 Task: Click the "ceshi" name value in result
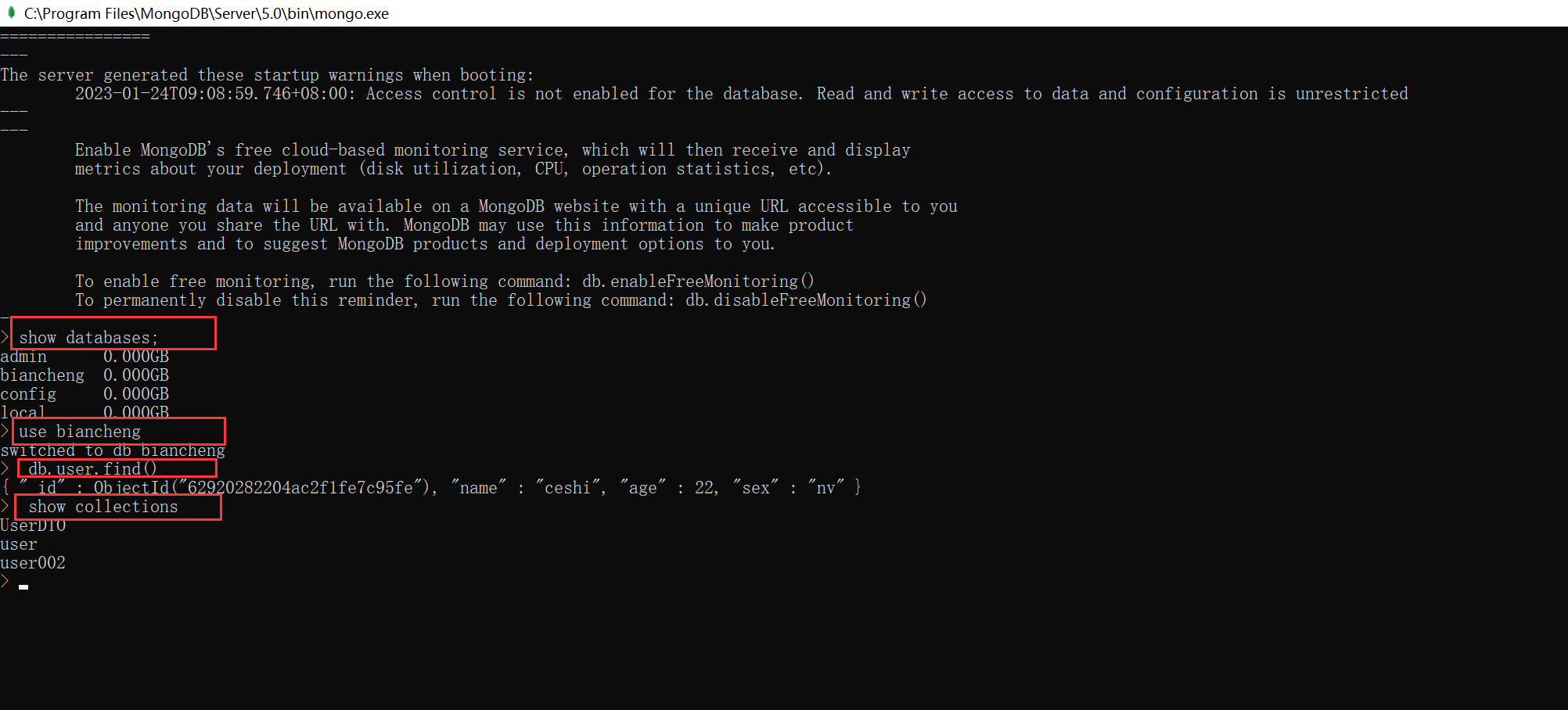click(568, 488)
